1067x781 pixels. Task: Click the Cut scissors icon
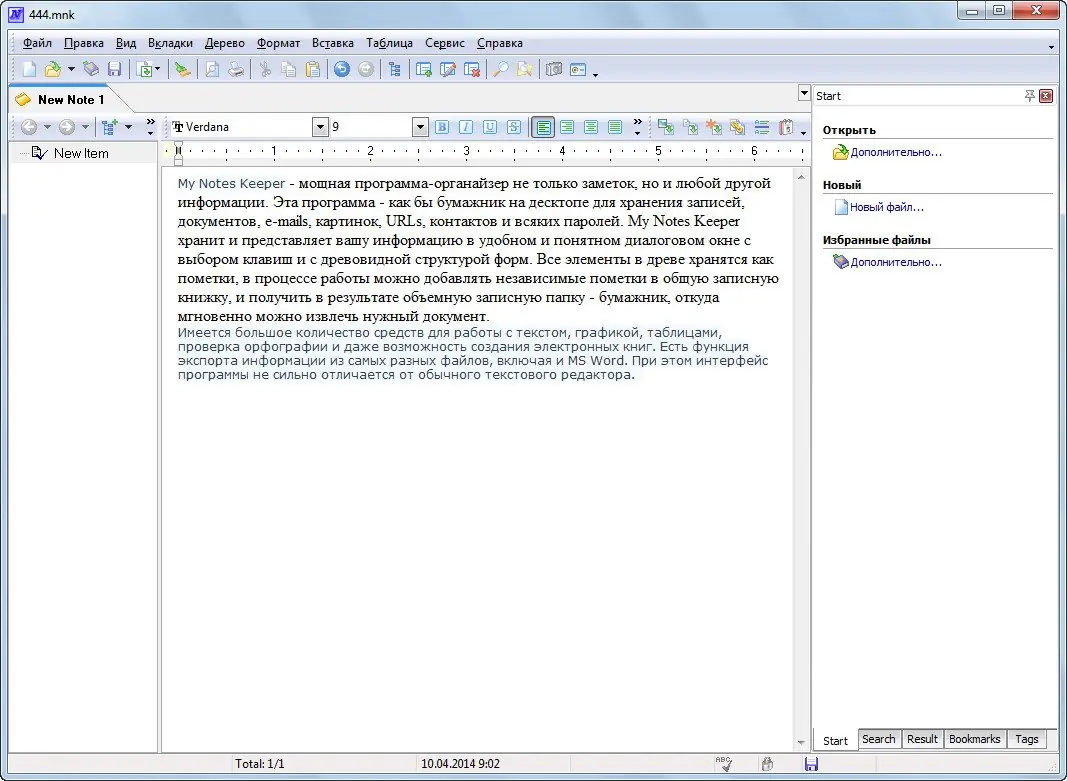(265, 69)
